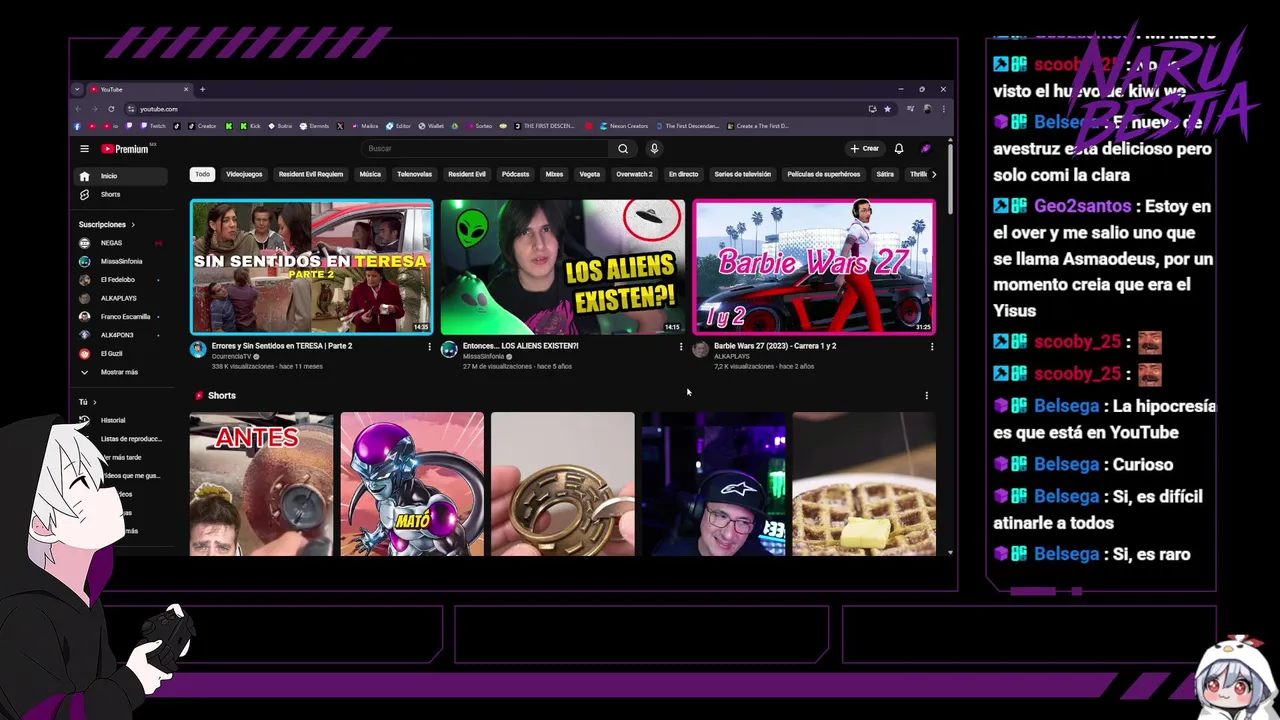
Task: Select the Overwatch 2 filter chip
Action: (x=634, y=174)
